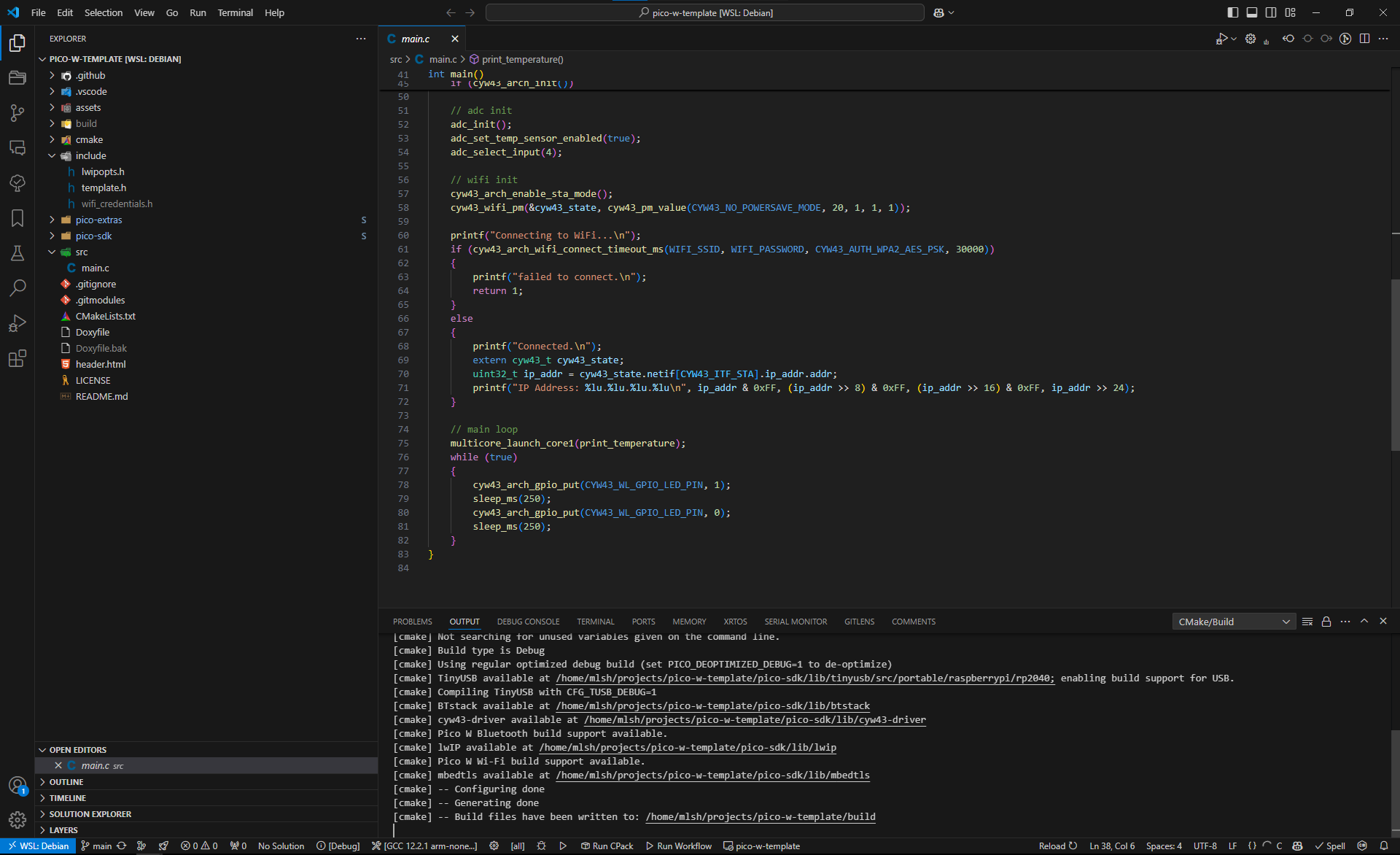The height and width of the screenshot is (855, 1400).
Task: Click Run CPack in status bar
Action: (x=607, y=846)
